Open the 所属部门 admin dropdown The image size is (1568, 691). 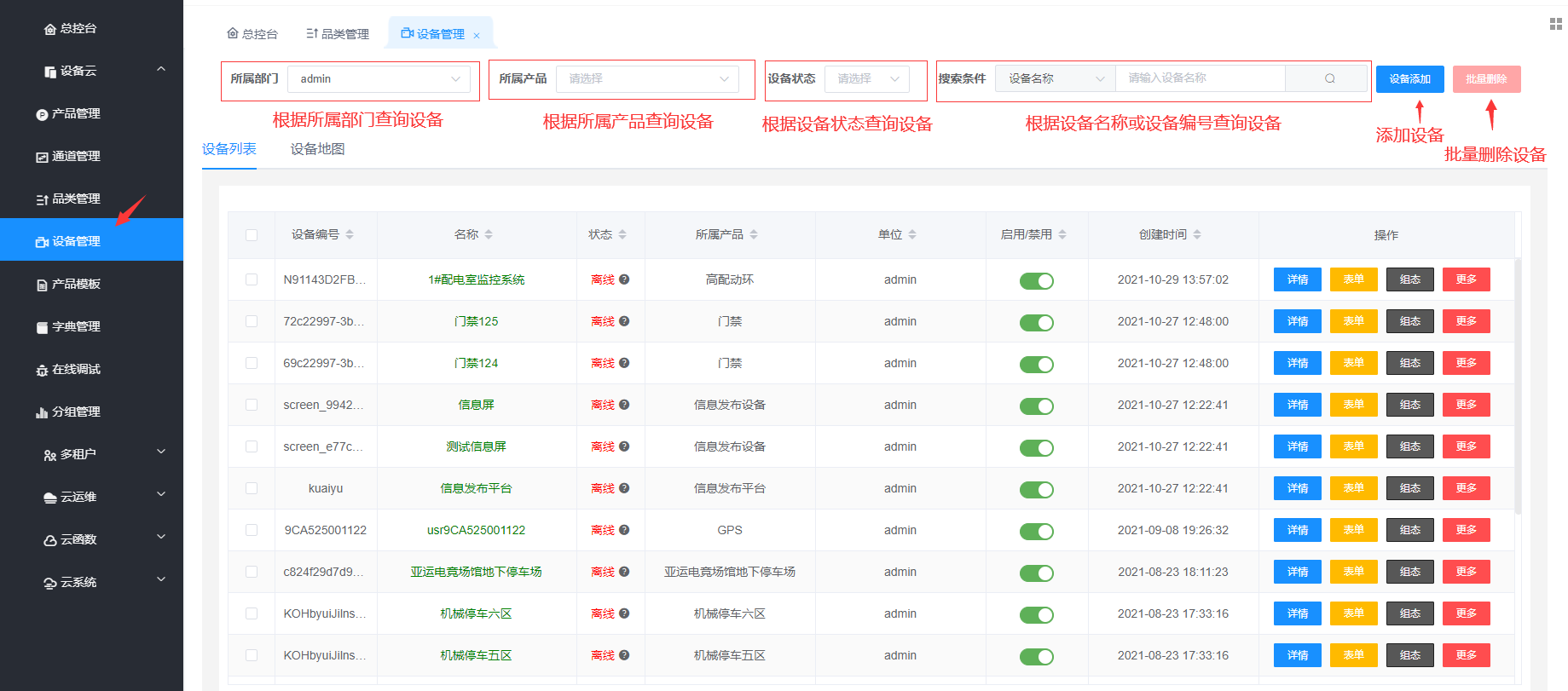tap(379, 78)
